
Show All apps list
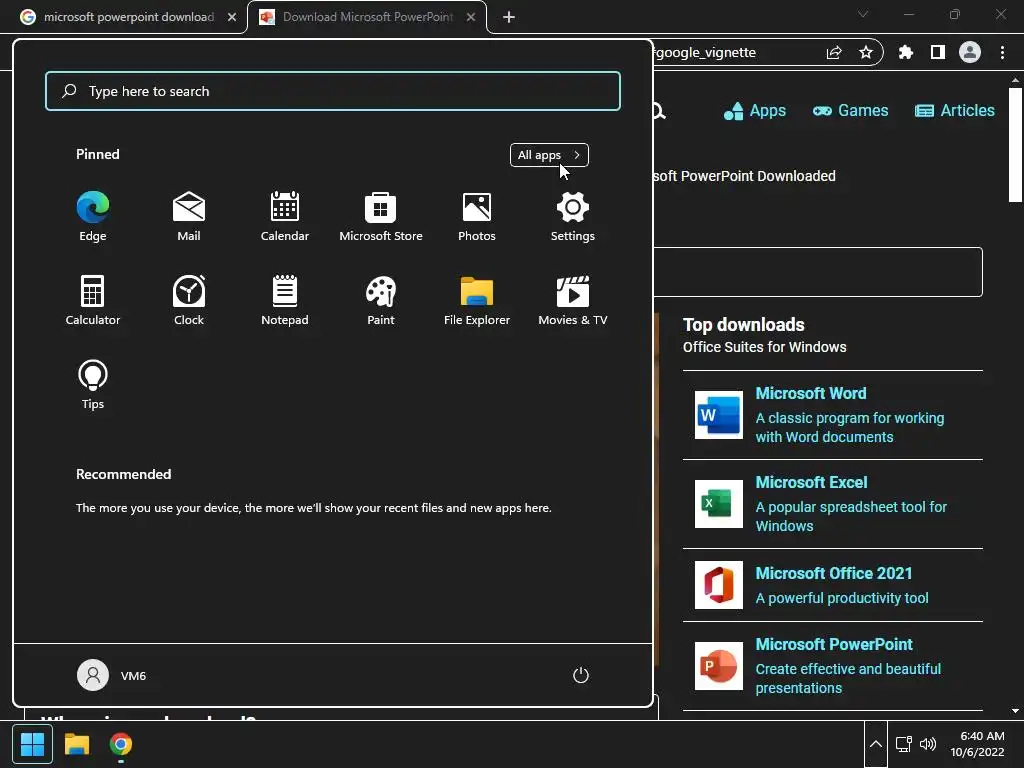[549, 155]
